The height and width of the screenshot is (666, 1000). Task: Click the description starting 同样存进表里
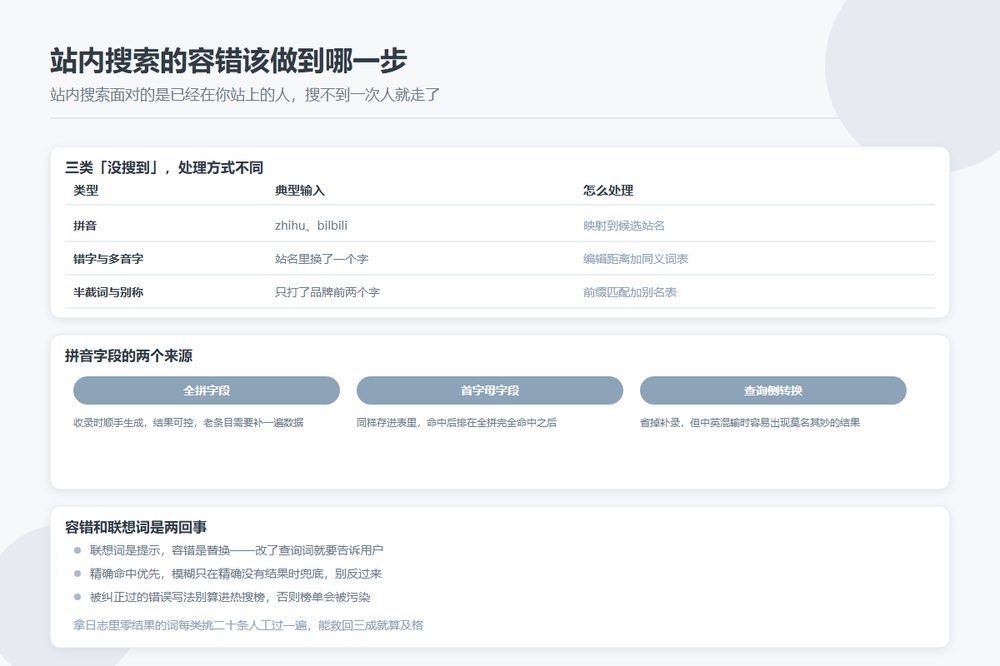click(x=457, y=422)
